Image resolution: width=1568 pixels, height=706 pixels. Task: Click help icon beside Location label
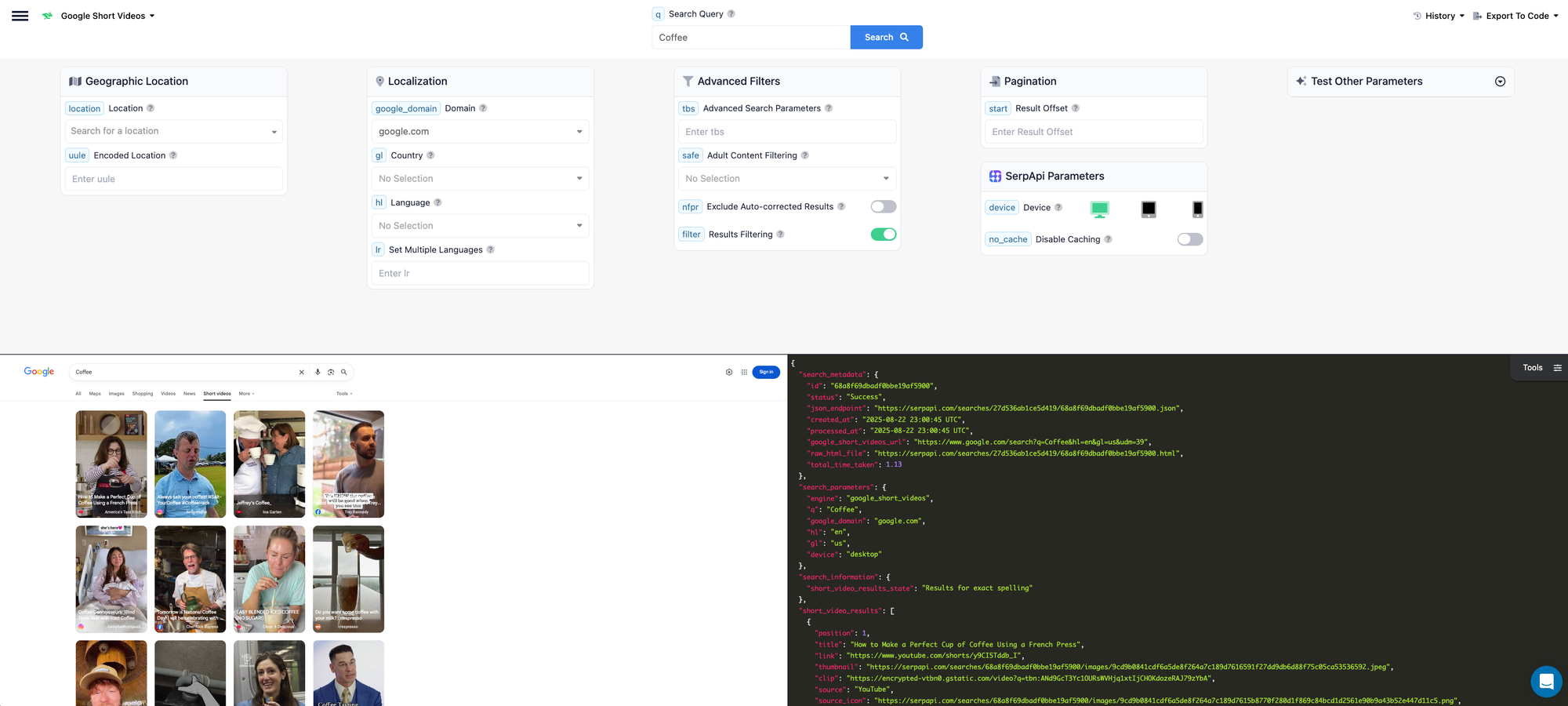151,108
